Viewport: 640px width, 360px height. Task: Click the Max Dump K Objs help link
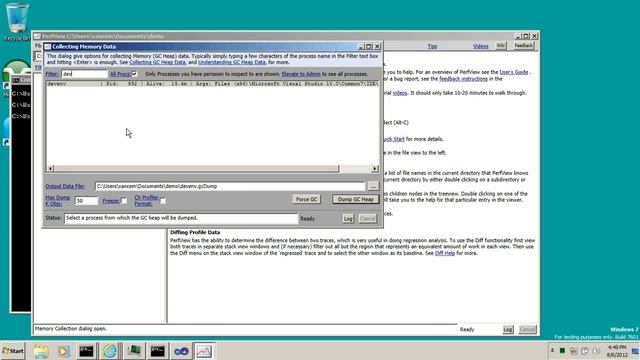[x=58, y=200]
